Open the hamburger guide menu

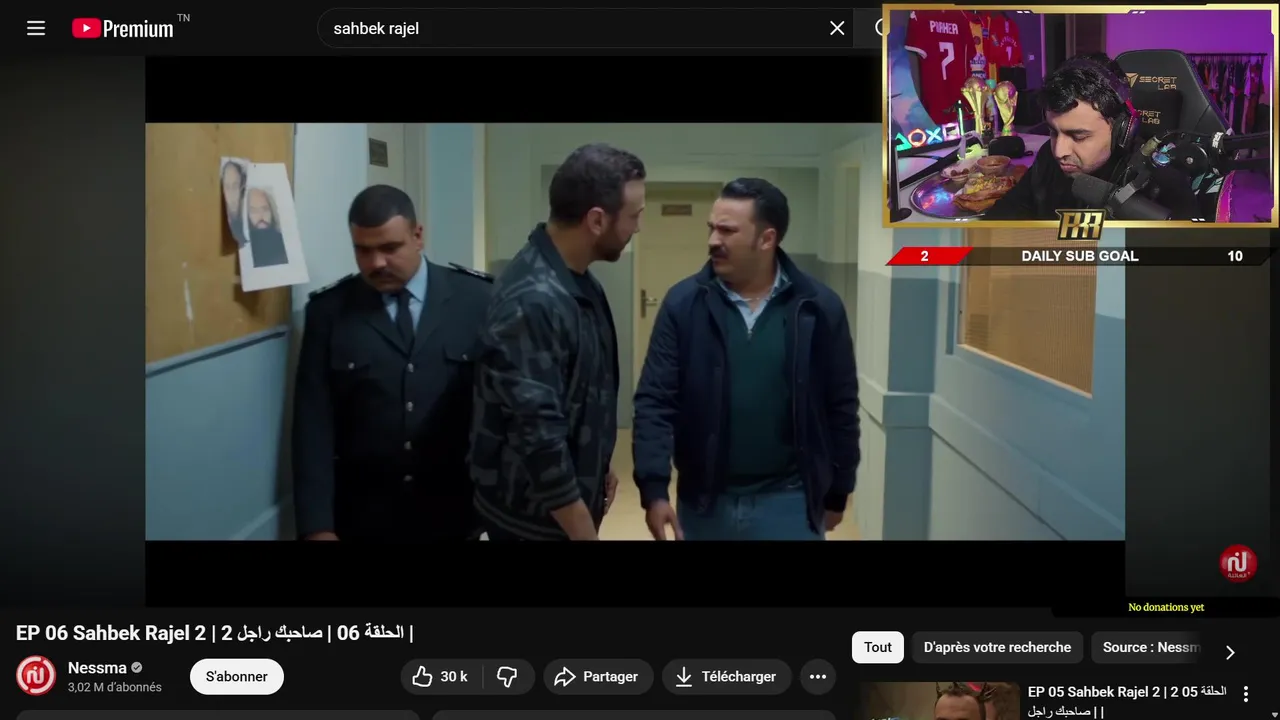pyautogui.click(x=36, y=28)
